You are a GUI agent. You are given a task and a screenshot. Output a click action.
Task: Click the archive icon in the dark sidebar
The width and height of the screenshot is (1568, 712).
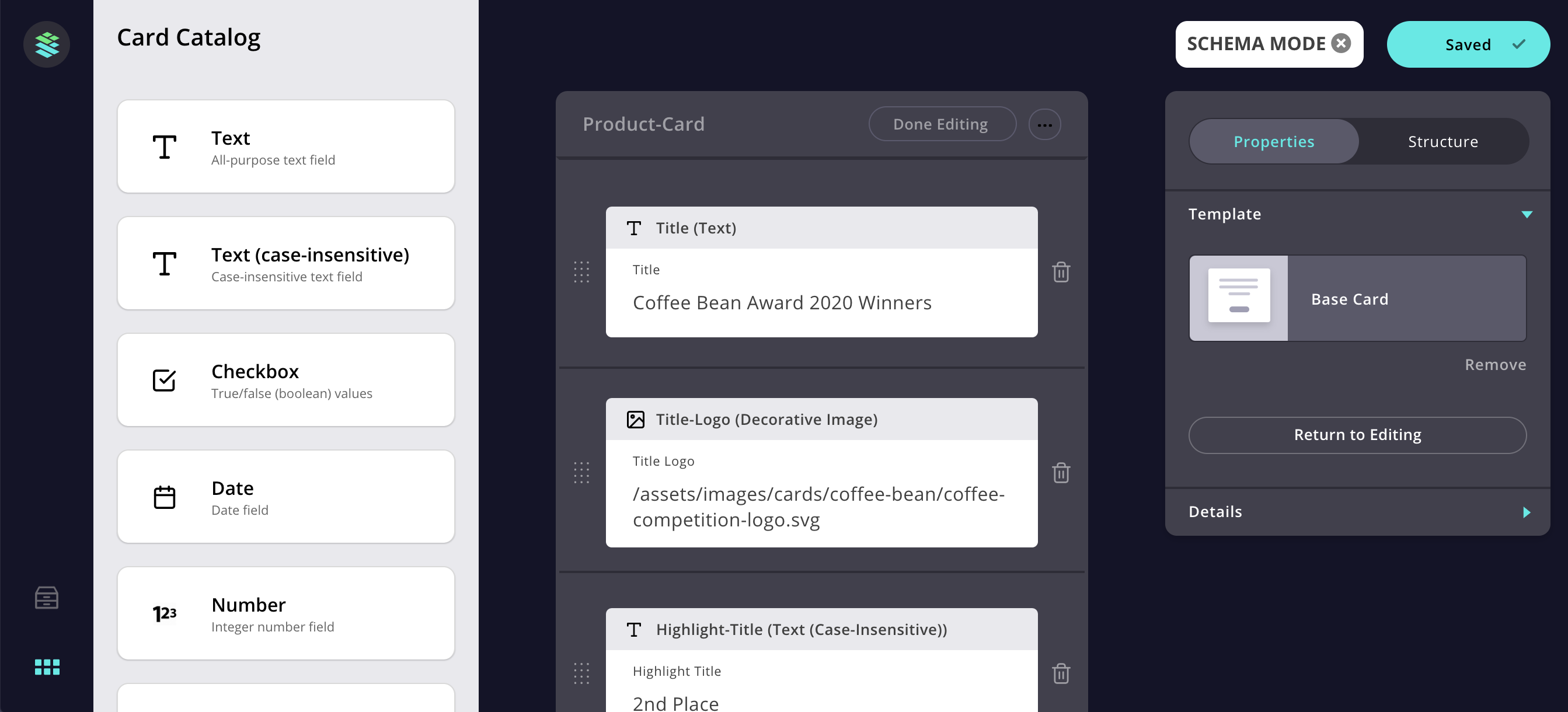[x=46, y=598]
